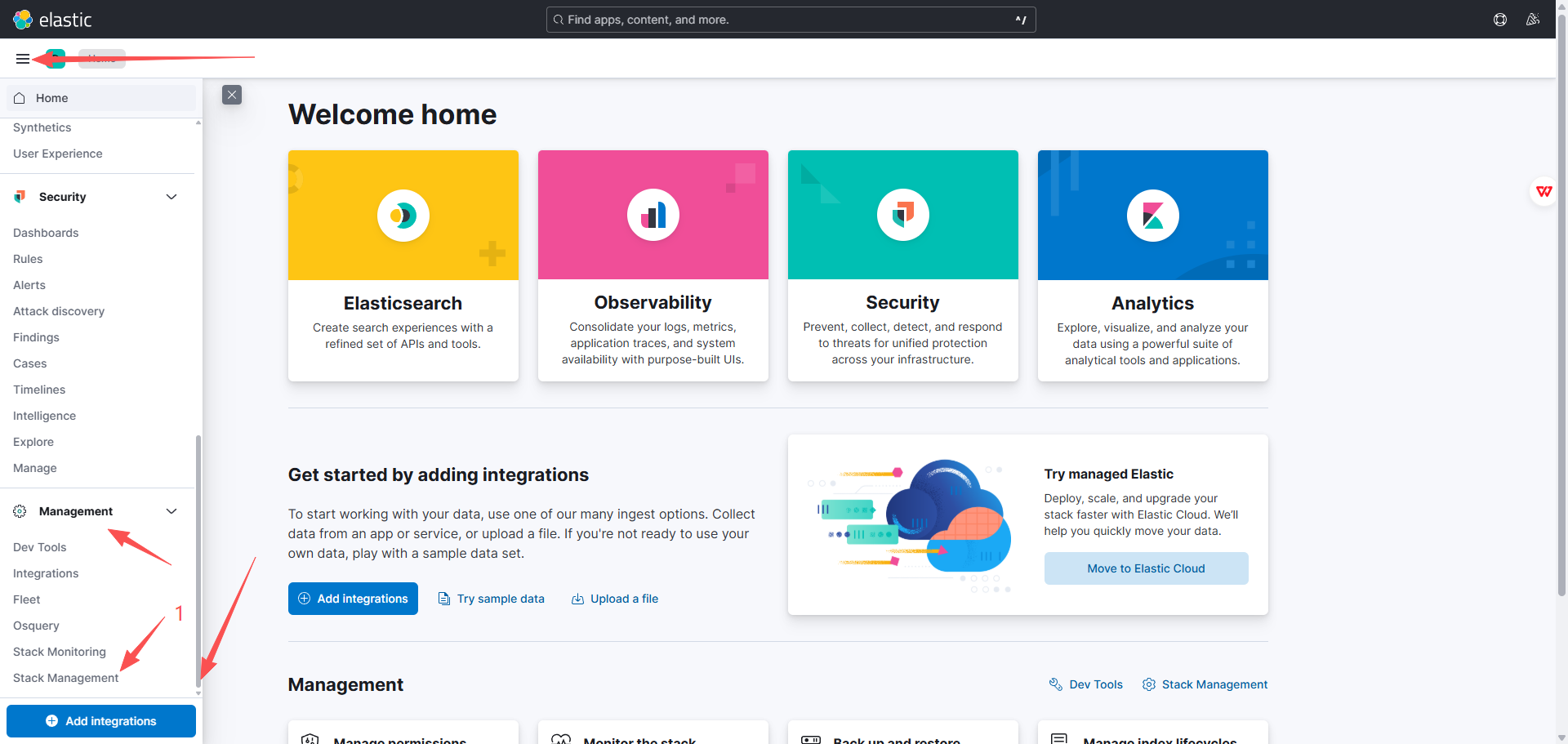
Task: Click the Security card icon
Action: pos(903,216)
